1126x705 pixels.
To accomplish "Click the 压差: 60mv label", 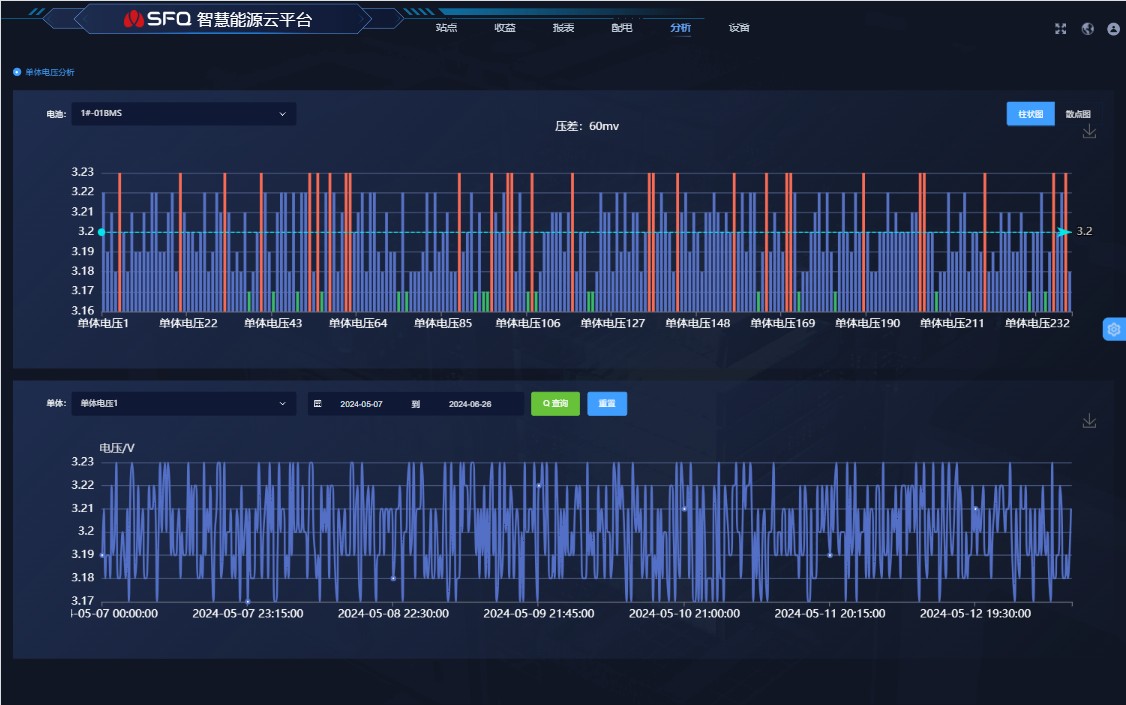I will [587, 126].
